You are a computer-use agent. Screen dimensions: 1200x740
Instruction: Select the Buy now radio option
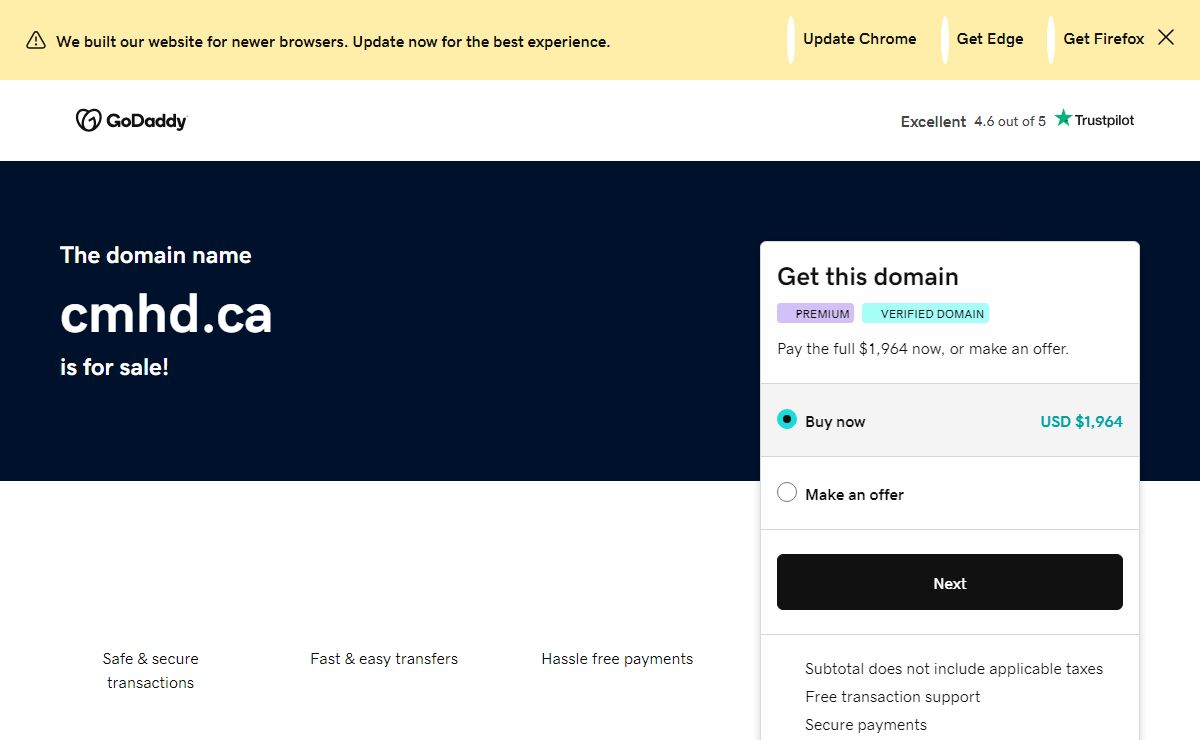[787, 420]
